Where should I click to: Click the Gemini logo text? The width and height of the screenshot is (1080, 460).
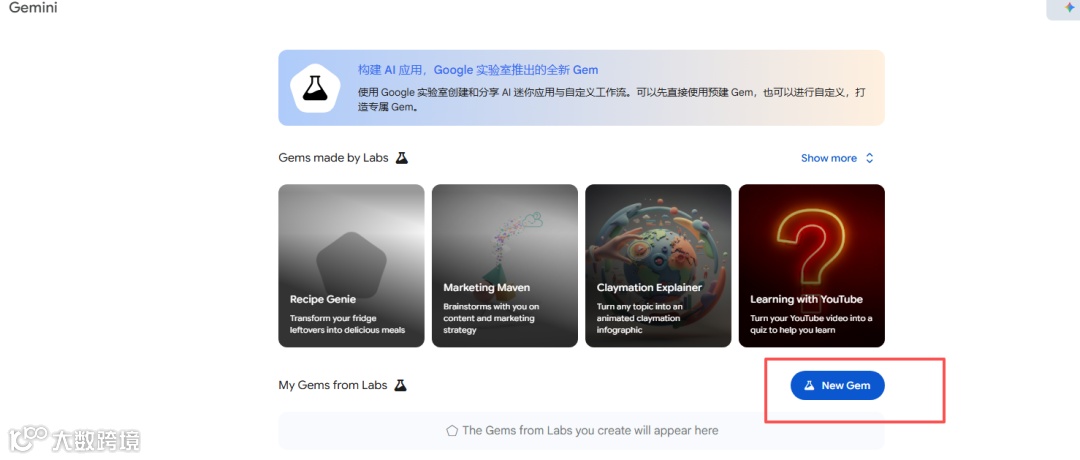point(33,8)
